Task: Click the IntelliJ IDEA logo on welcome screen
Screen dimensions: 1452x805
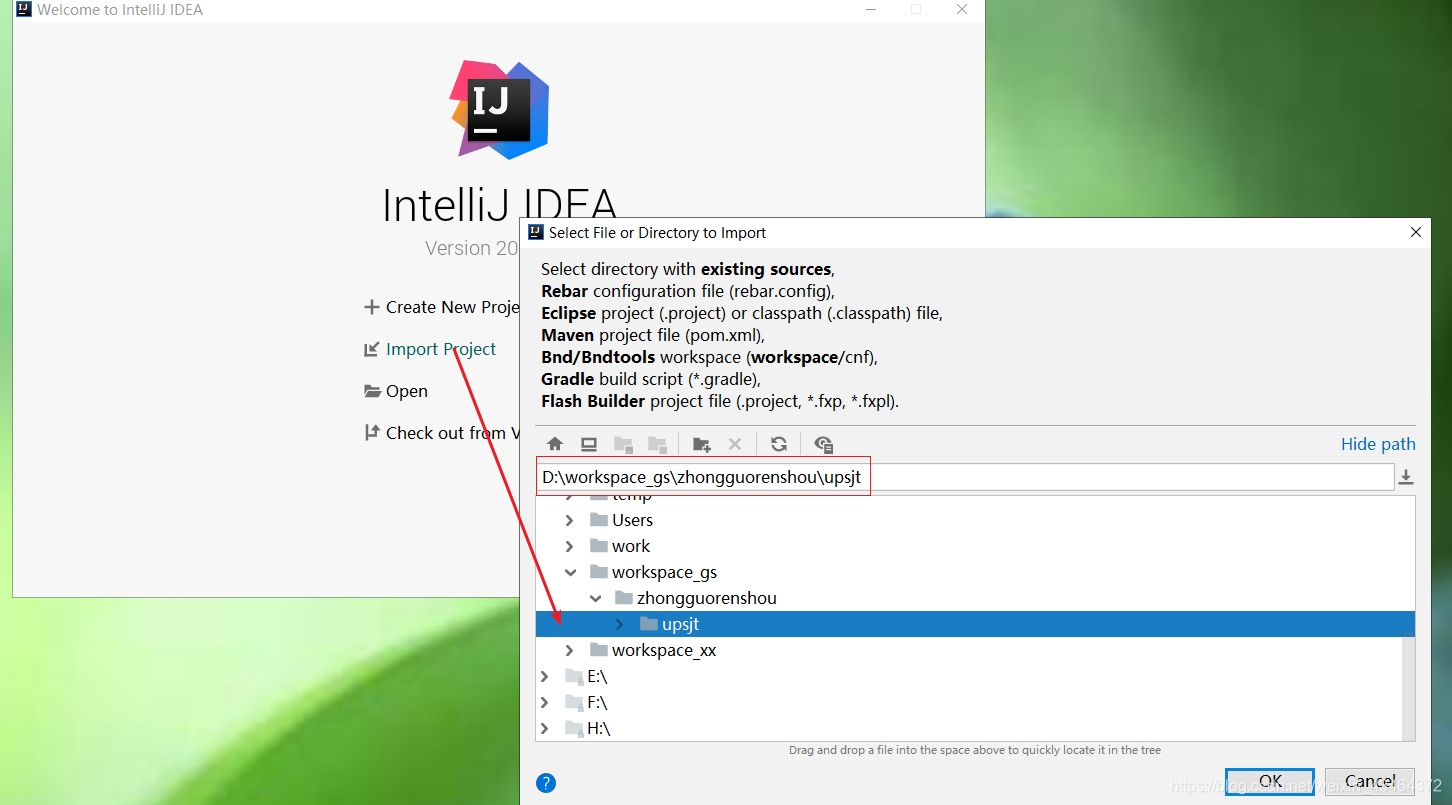Action: tap(499, 109)
